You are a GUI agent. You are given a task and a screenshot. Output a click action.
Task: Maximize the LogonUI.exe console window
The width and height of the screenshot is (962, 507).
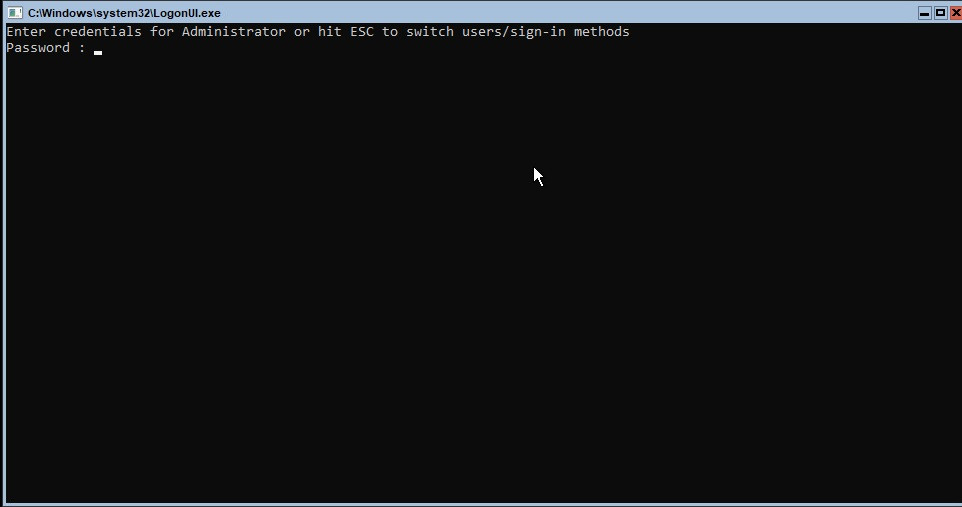pos(940,13)
